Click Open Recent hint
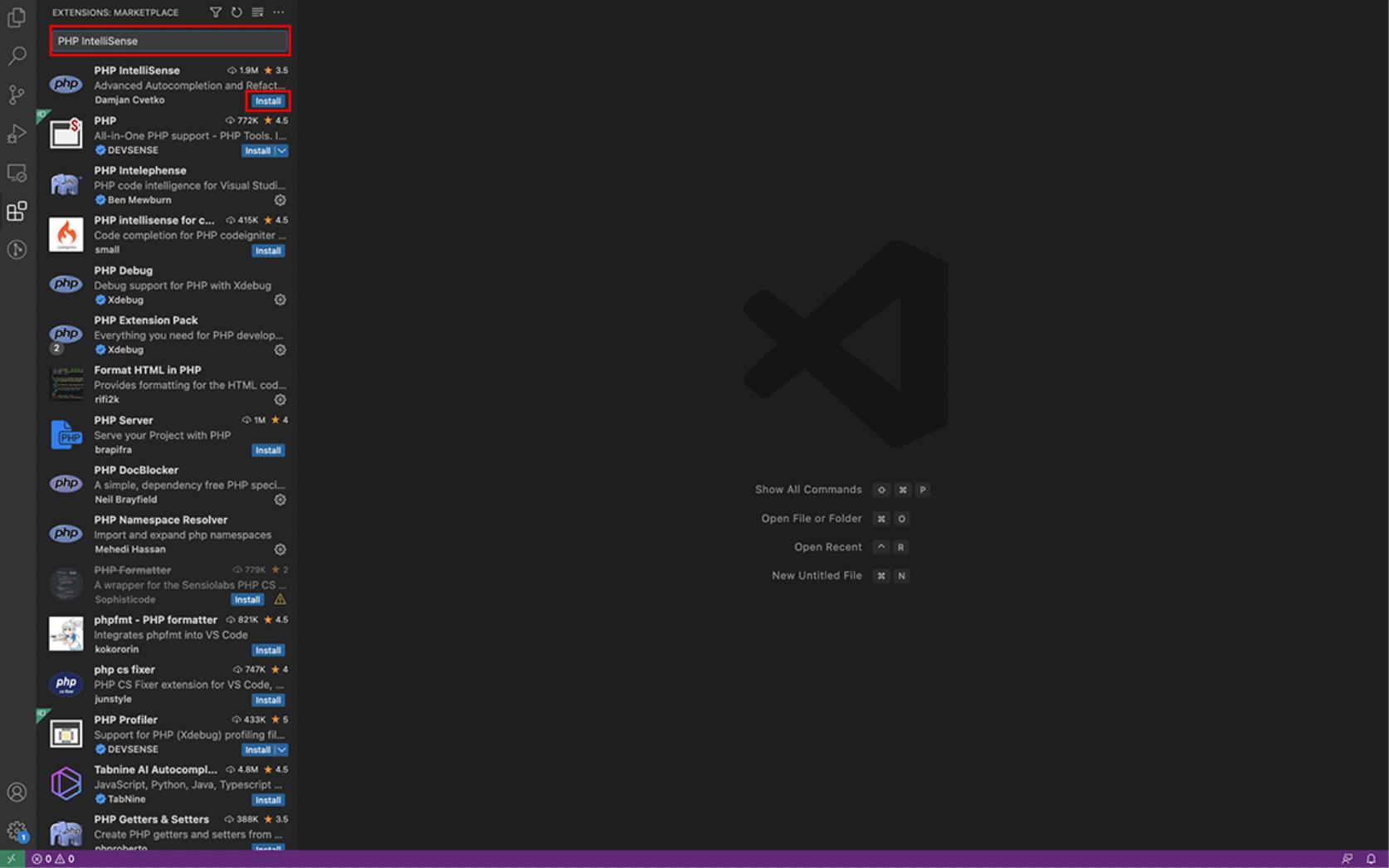Viewport: 1389px width, 868px height. pyautogui.click(x=828, y=547)
